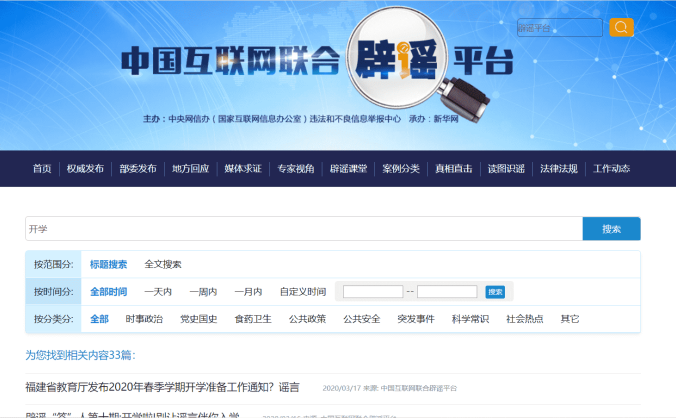Screen dimensions: 676x418
Task: Filter by 社会热点 category
Action: [x=524, y=319]
